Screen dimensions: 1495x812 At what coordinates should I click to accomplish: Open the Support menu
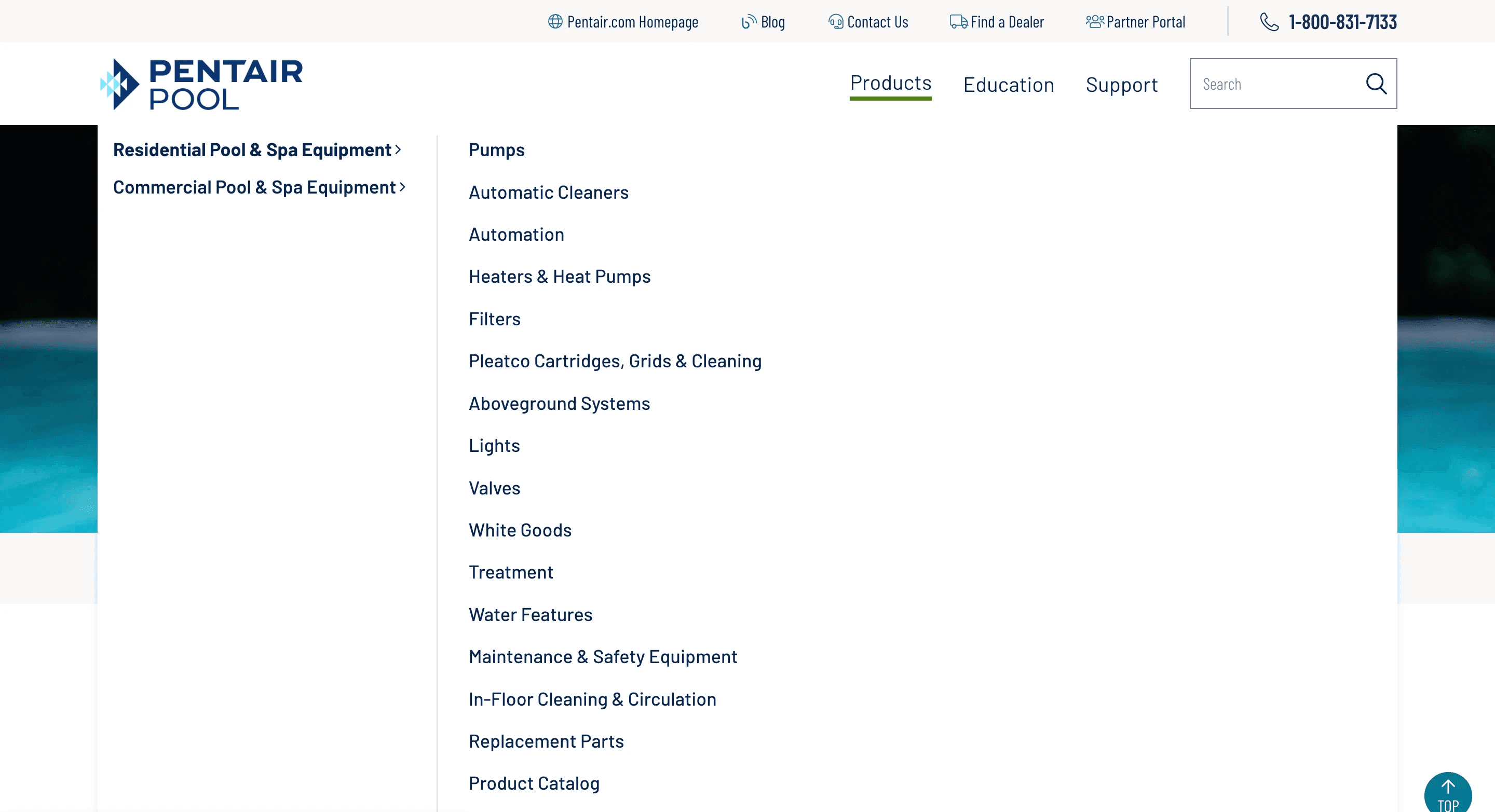pyautogui.click(x=1121, y=85)
